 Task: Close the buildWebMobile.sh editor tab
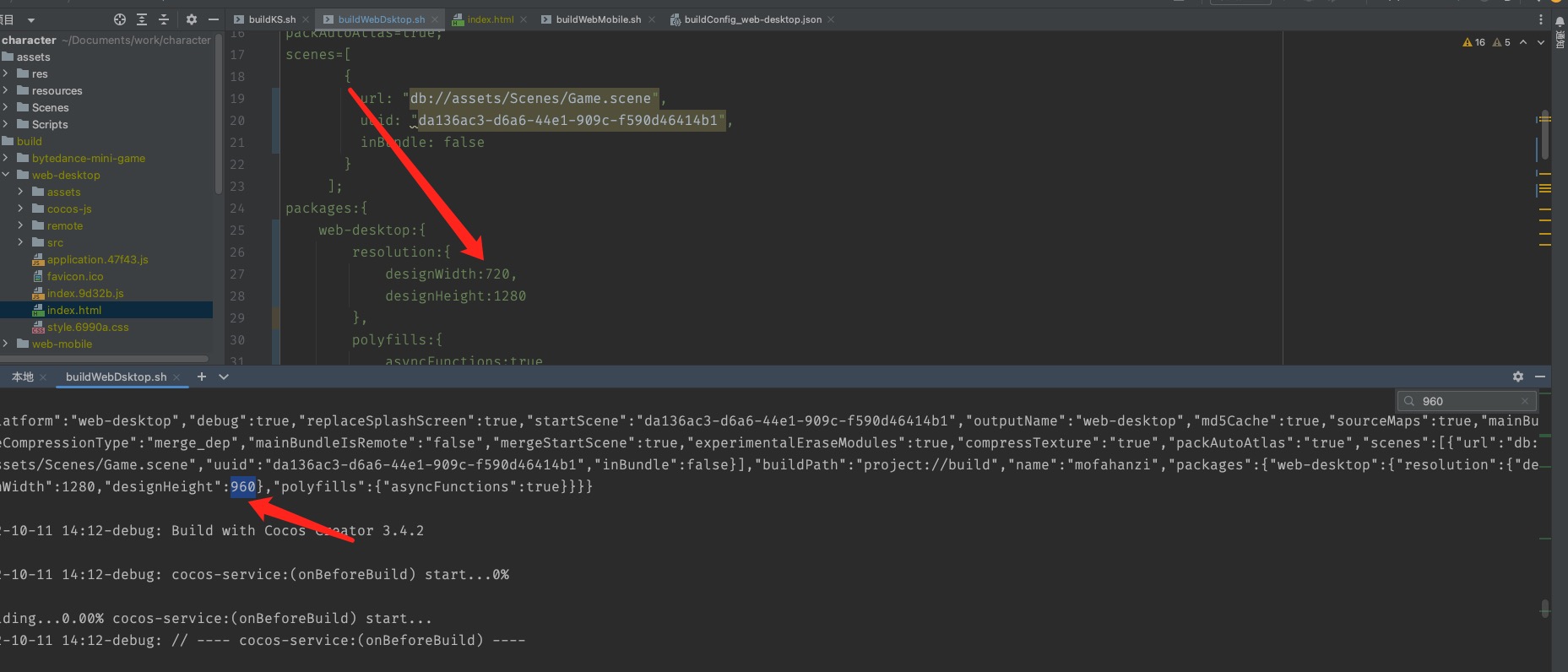(x=652, y=19)
